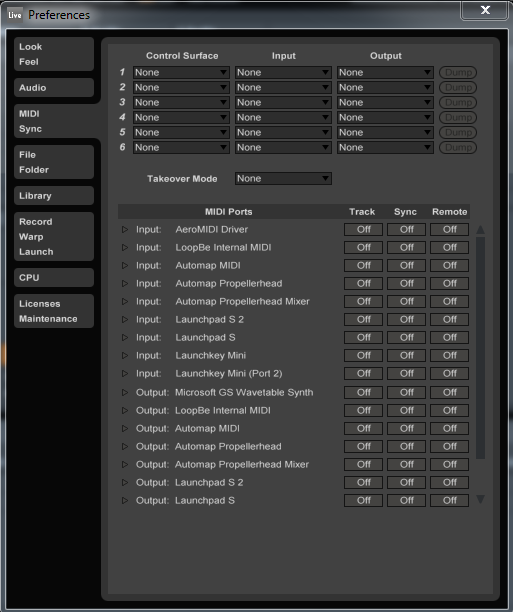Enable Remote for Input Automap MIDI
The width and height of the screenshot is (513, 612).
(x=449, y=265)
